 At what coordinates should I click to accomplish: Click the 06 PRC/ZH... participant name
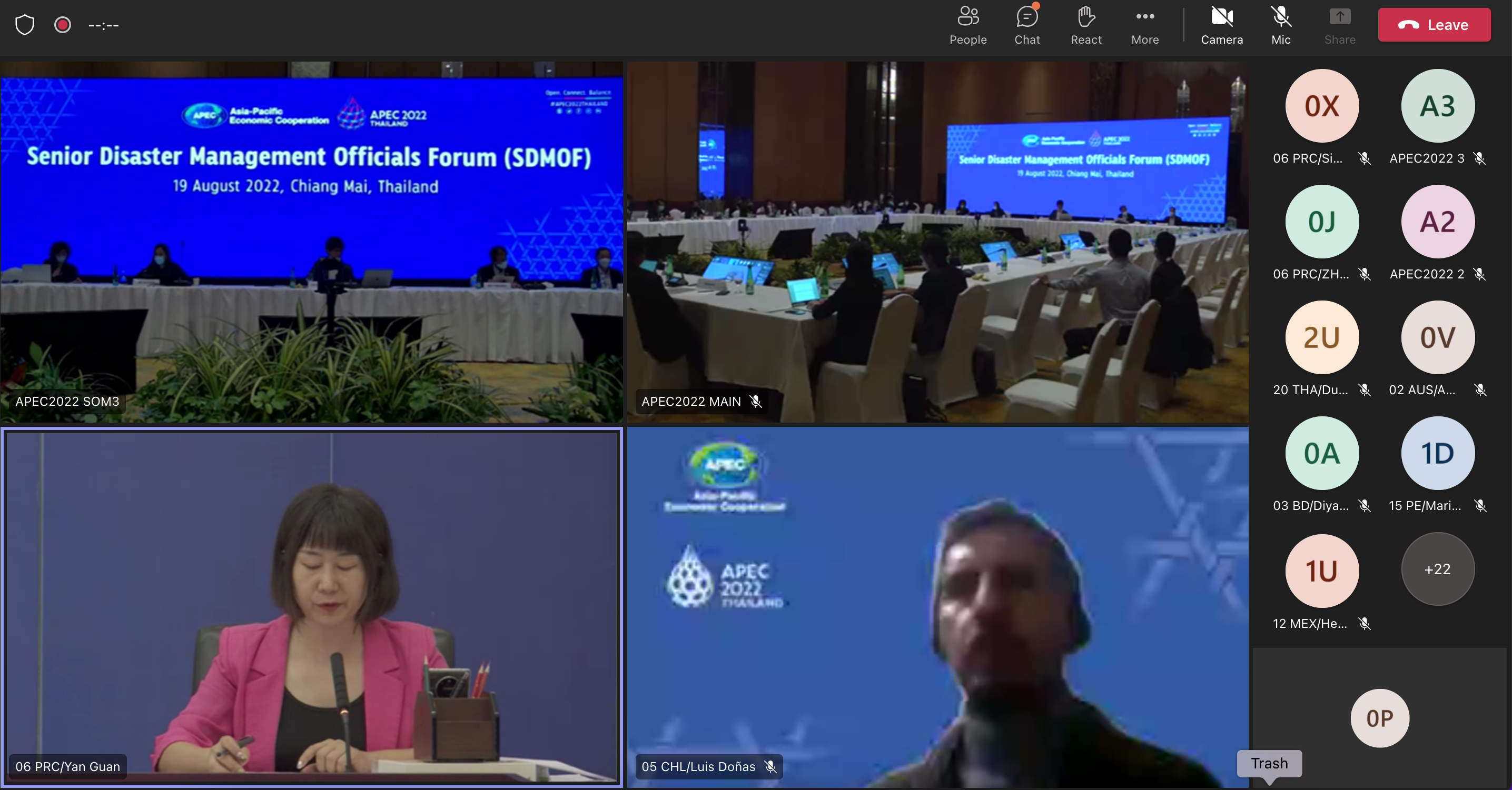click(1311, 274)
